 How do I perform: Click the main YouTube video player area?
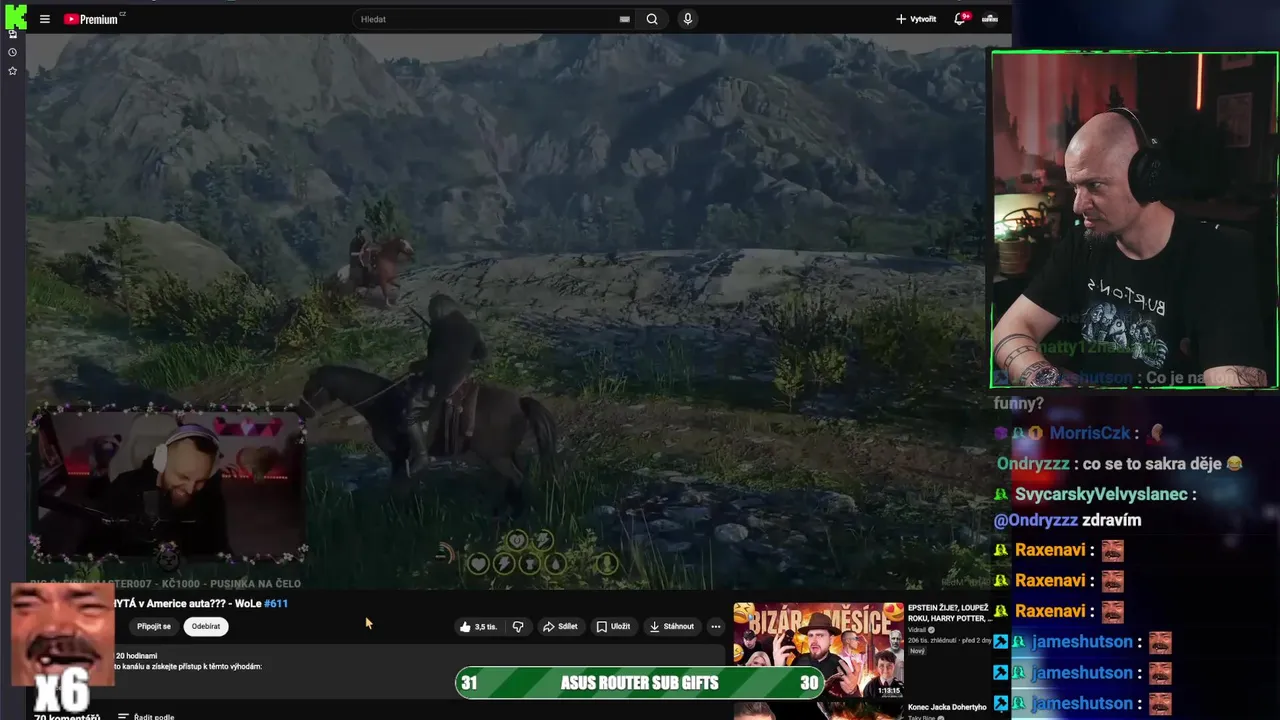coord(505,310)
